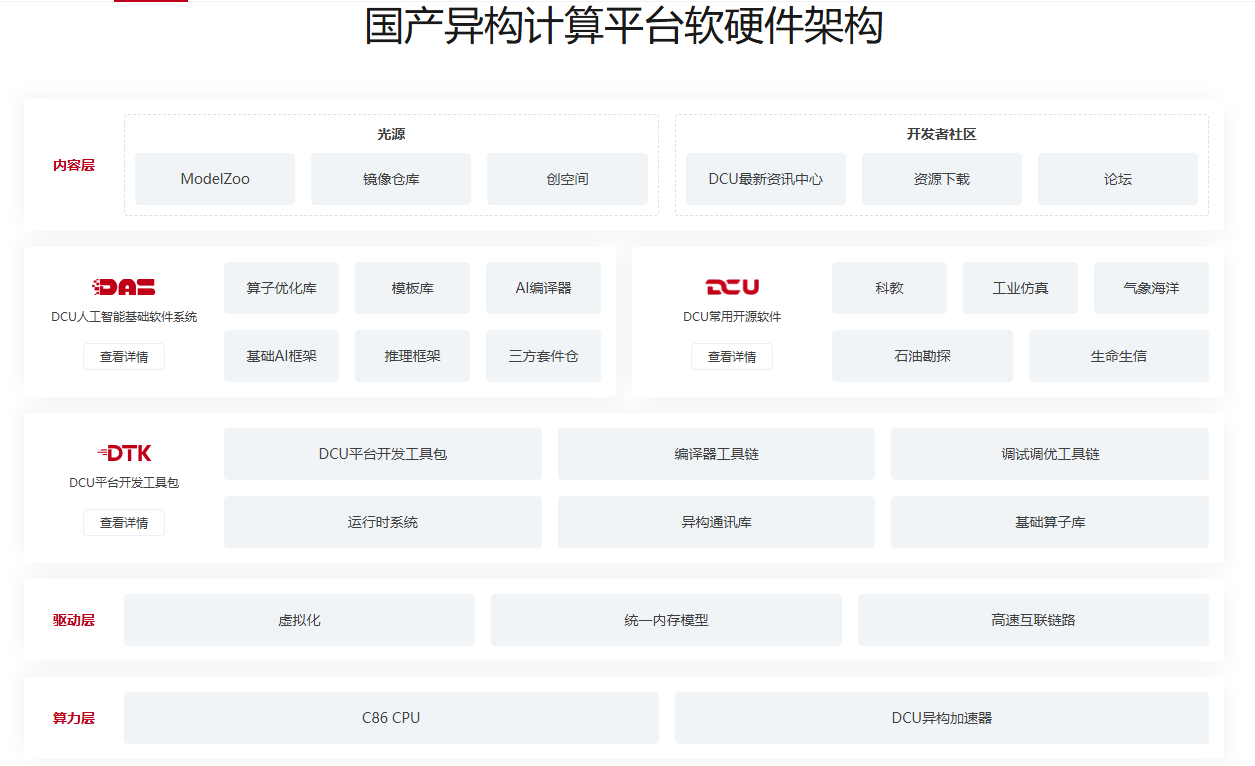Image resolution: width=1255 pixels, height=766 pixels.
Task: Select the 基础算子库 card
Action: (x=1050, y=522)
